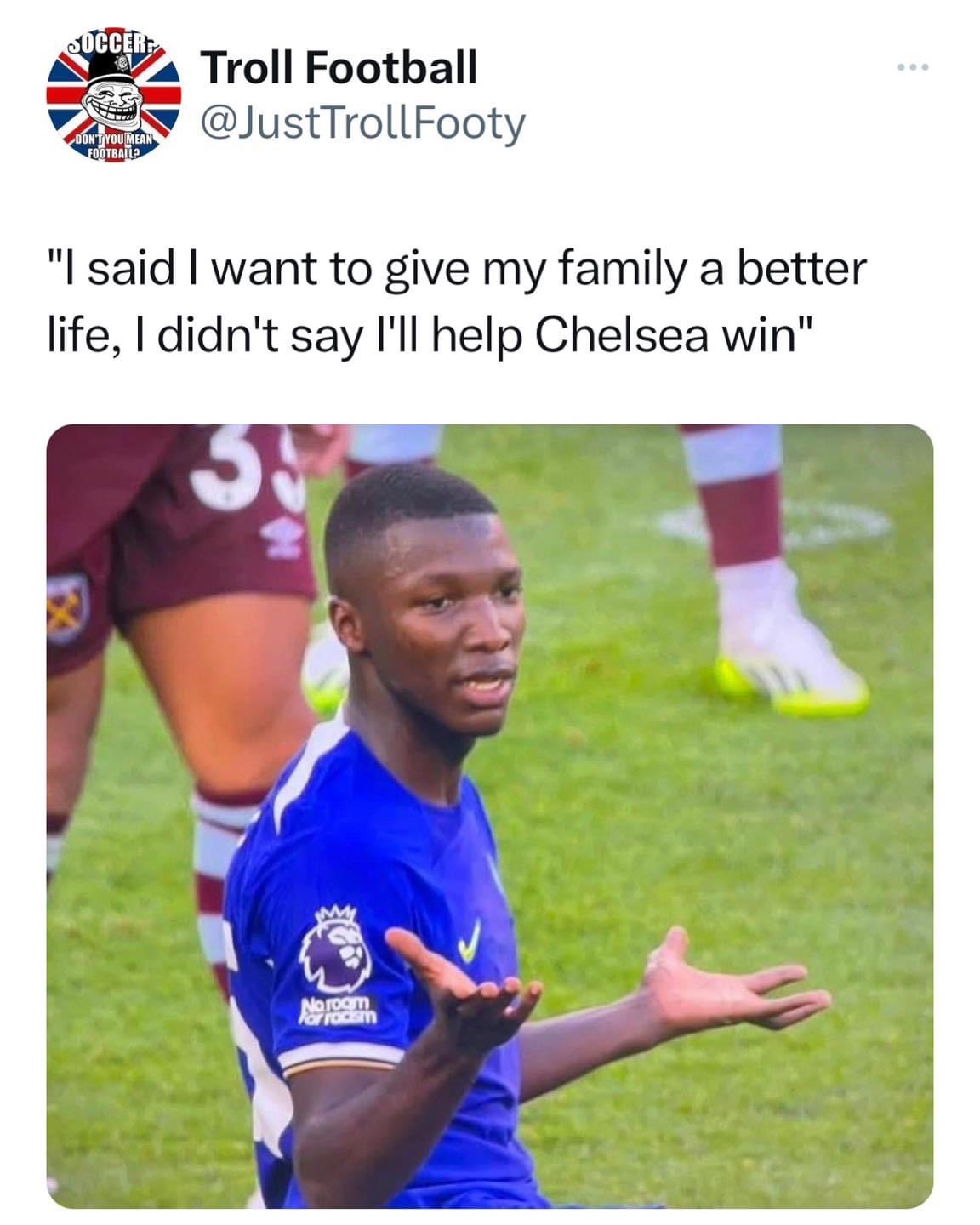
Task: Click the player's outstretched hand at the right
Action: tap(733, 985)
